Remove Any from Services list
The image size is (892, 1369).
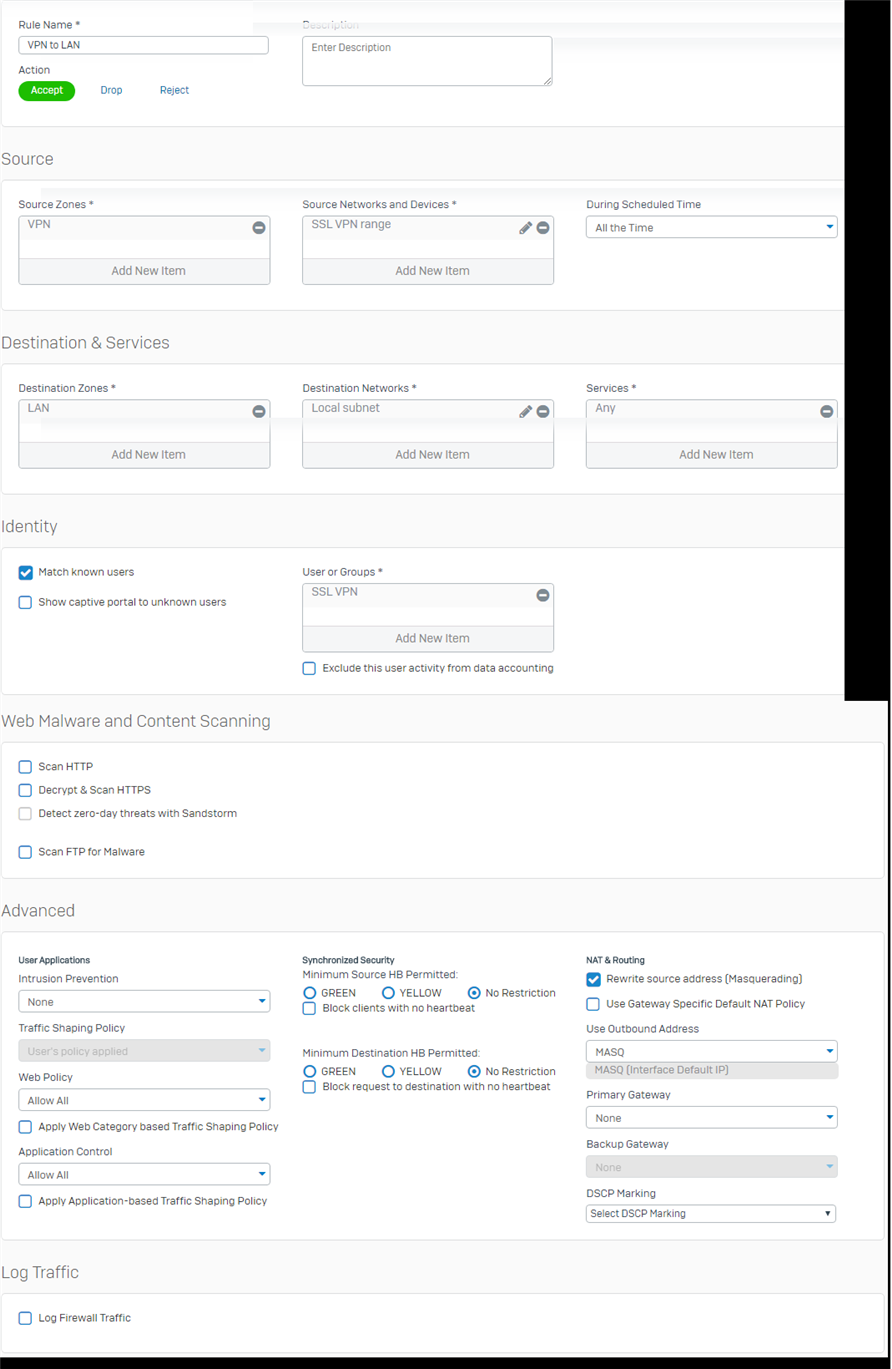tap(827, 411)
